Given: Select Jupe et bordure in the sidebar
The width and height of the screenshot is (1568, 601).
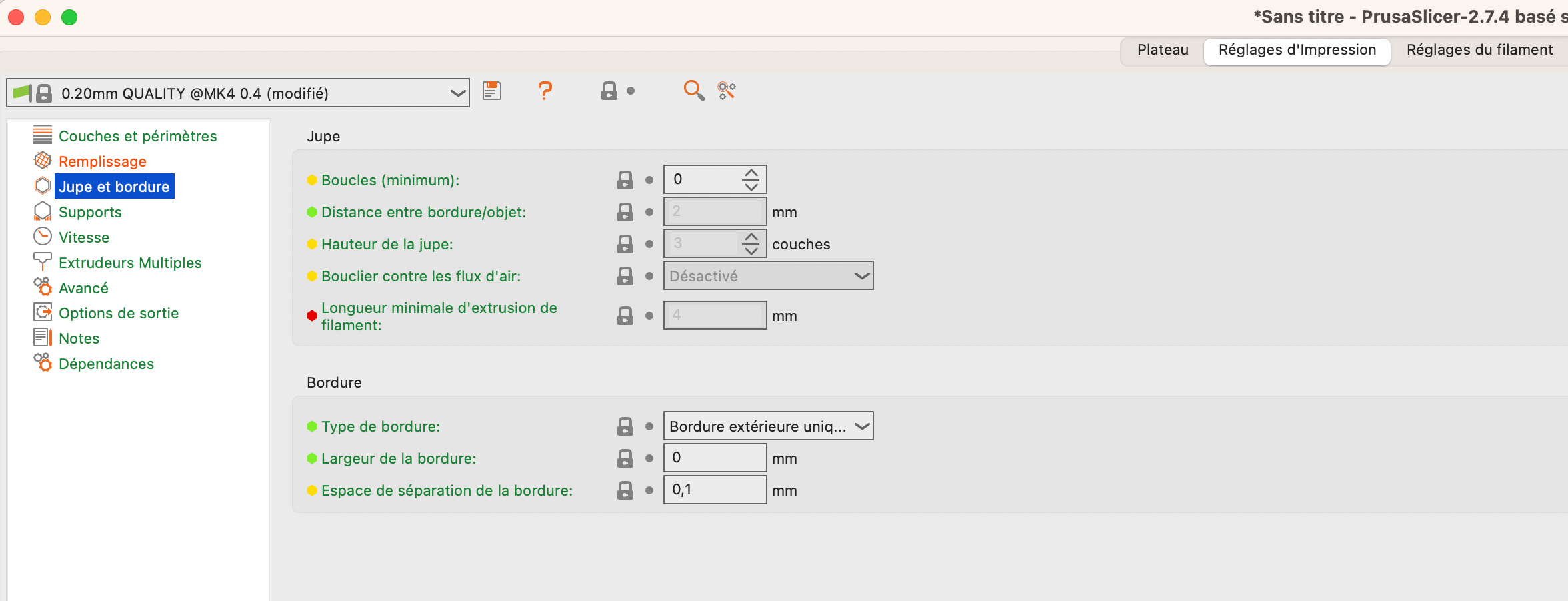Looking at the screenshot, I should pos(114,187).
